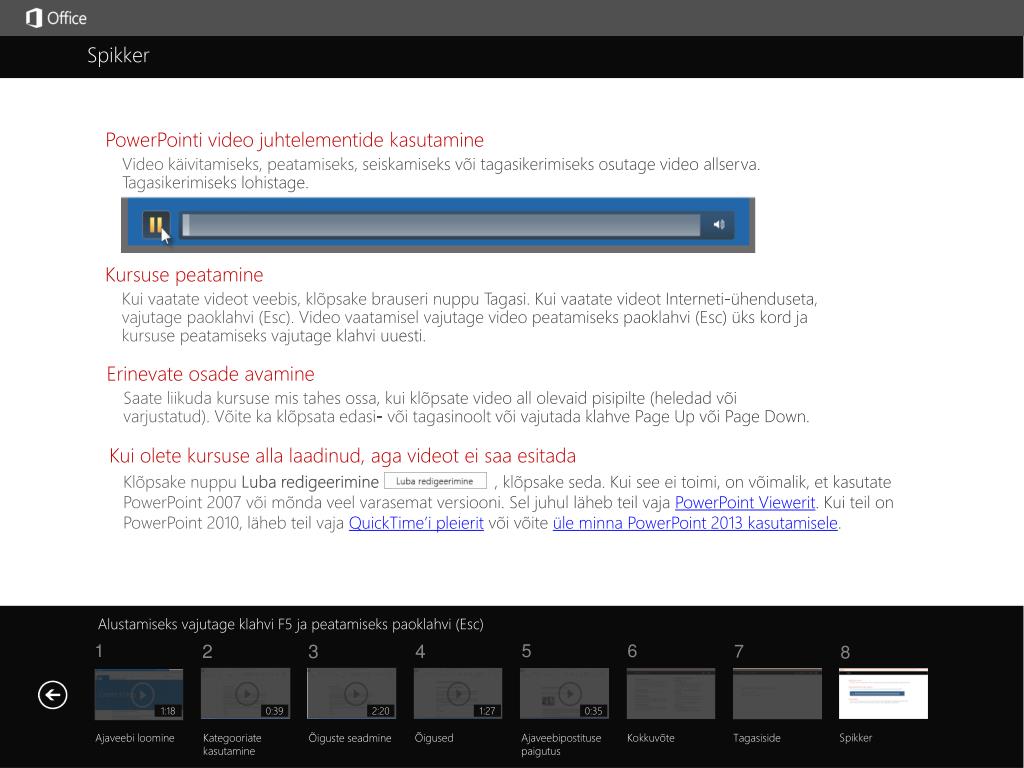This screenshot has width=1024, height=768.
Task: Click the 1:27 duration badge
Action: [x=487, y=711]
